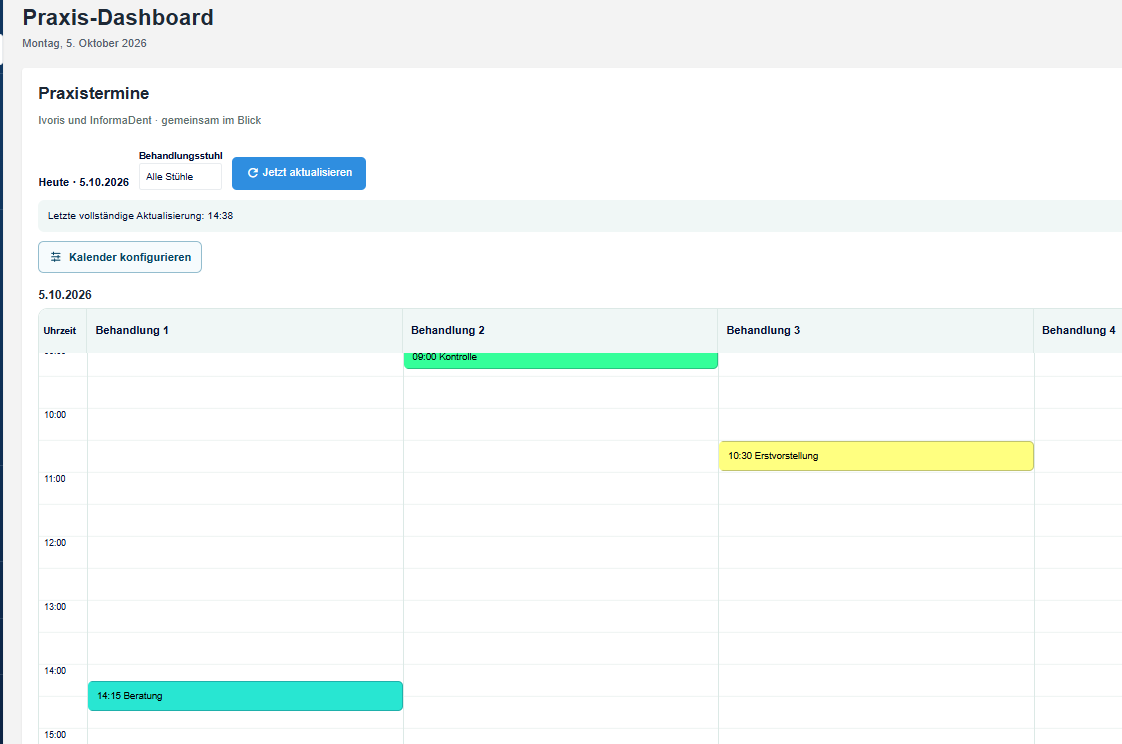Click the Jetzt aktualisieren button label

pyautogui.click(x=307, y=172)
